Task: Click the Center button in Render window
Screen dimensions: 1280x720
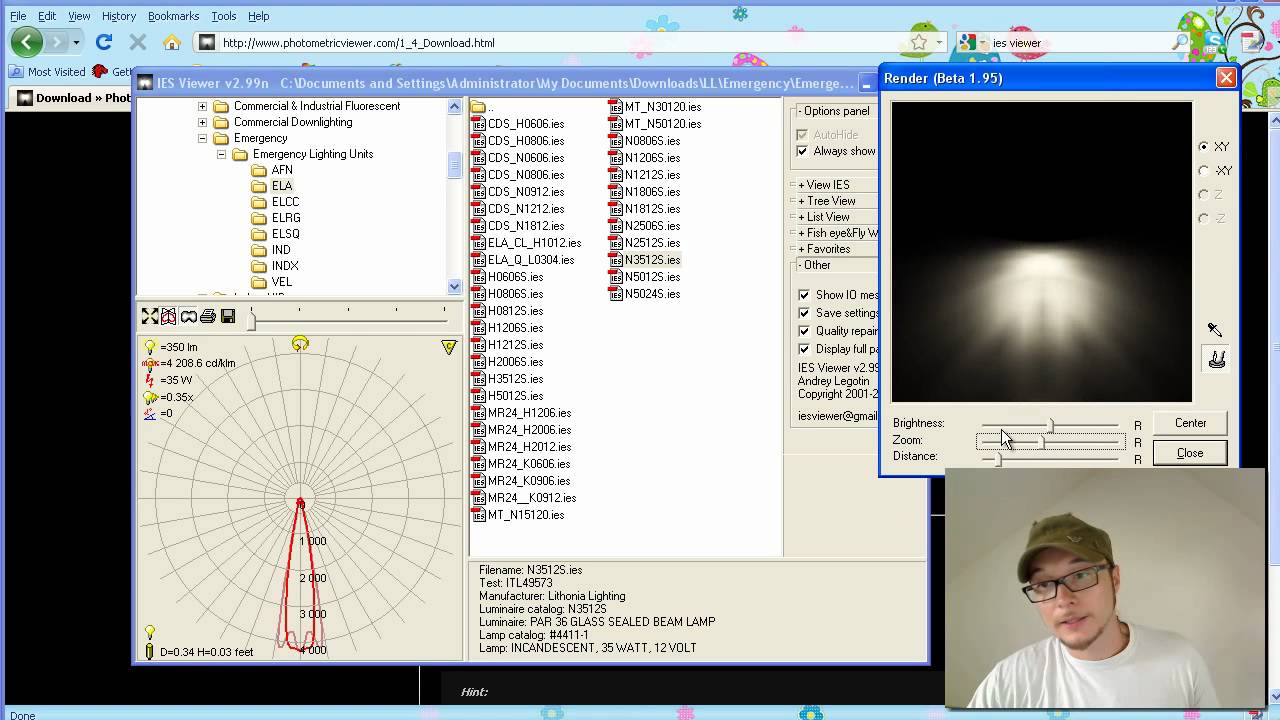Action: (1190, 423)
